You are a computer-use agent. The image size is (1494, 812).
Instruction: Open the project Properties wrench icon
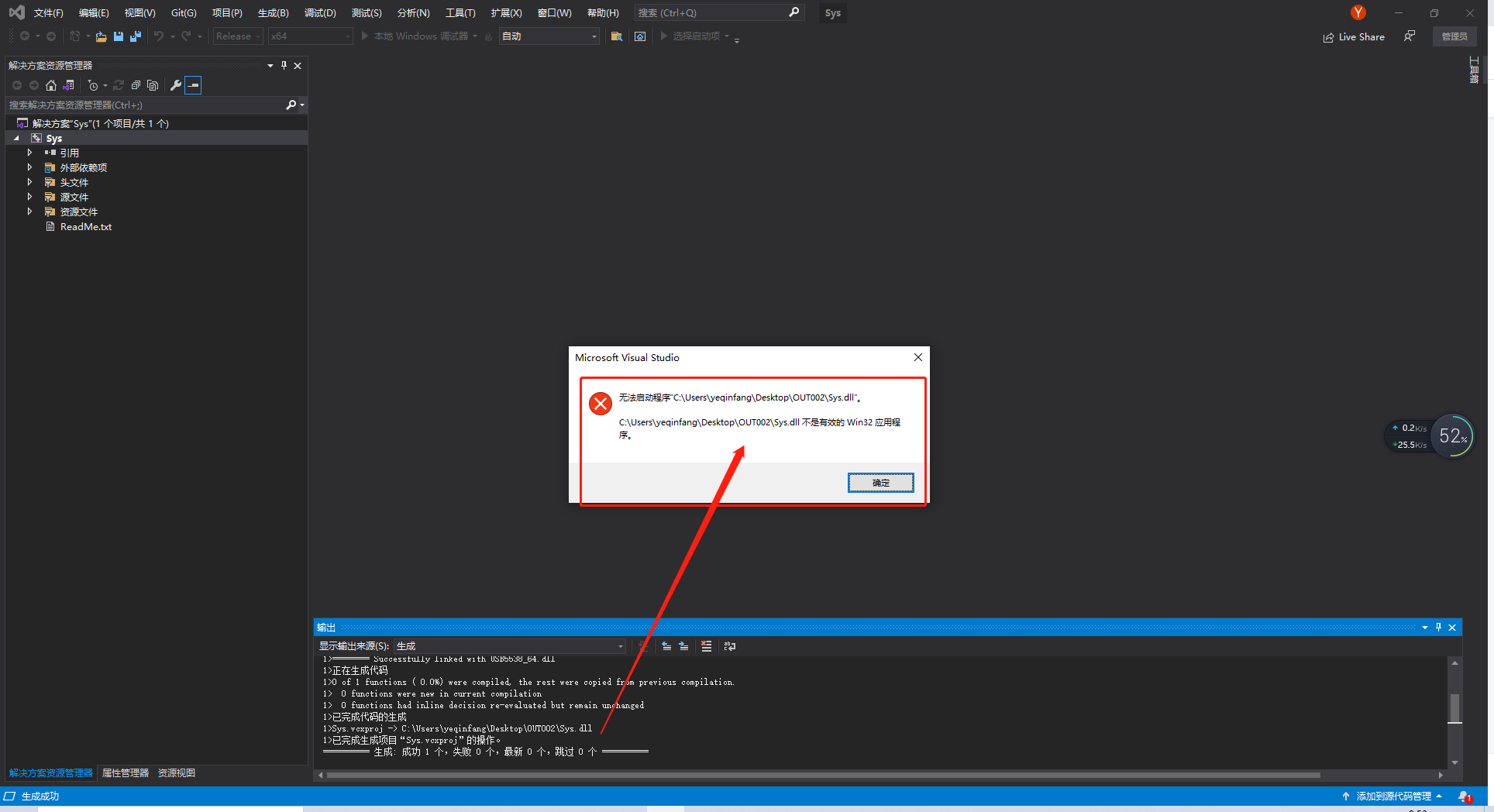(176, 85)
